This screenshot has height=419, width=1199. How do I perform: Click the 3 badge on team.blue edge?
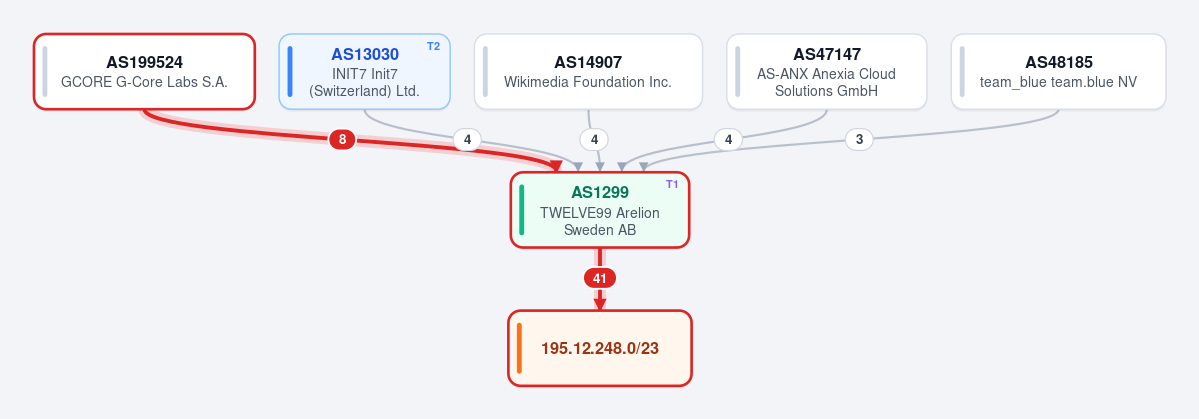[859, 139]
